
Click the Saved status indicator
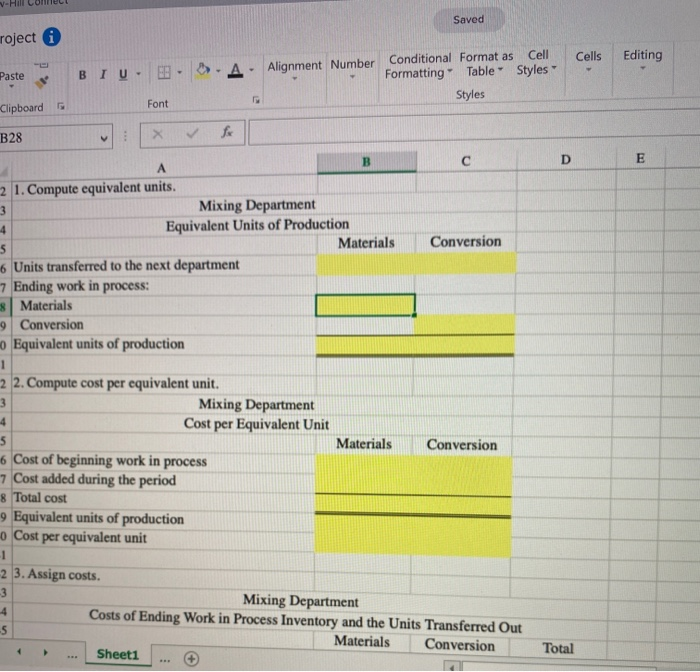tap(469, 20)
